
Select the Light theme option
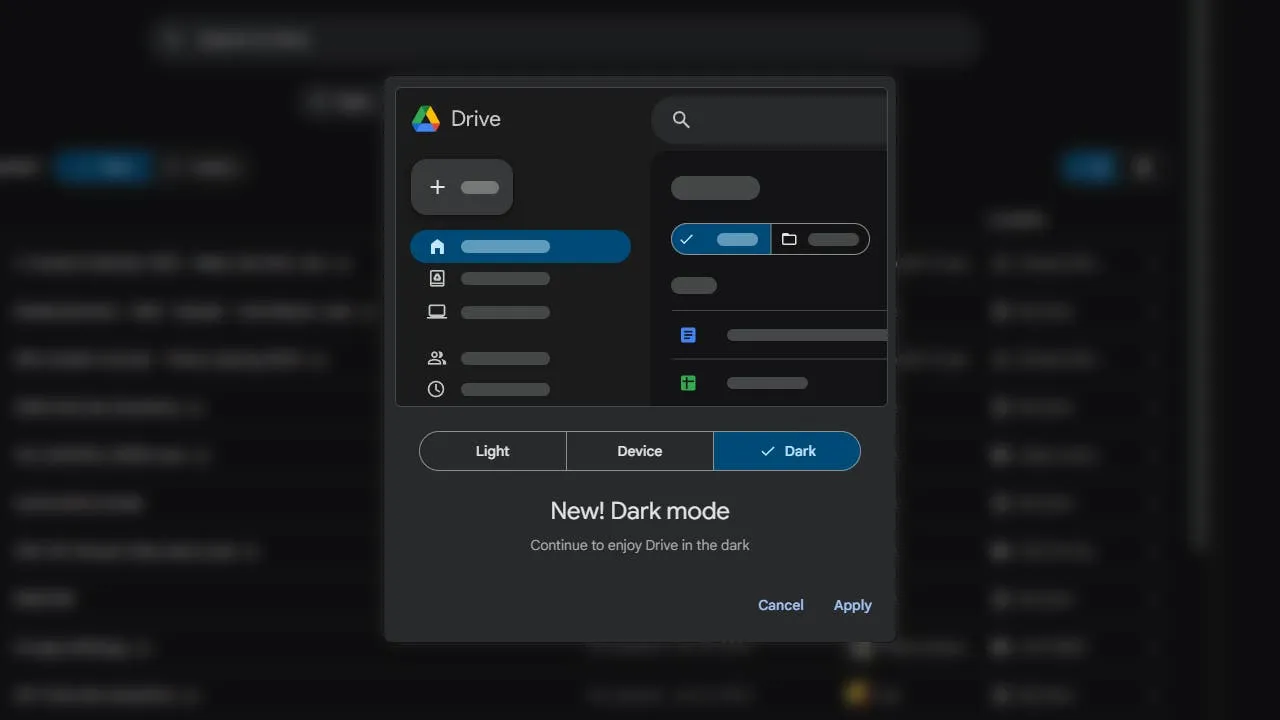(492, 451)
